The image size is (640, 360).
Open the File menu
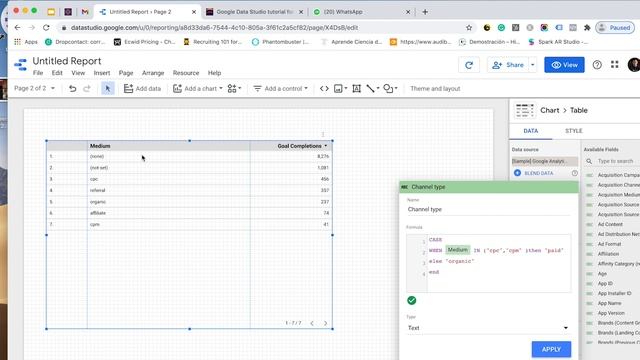coord(38,73)
